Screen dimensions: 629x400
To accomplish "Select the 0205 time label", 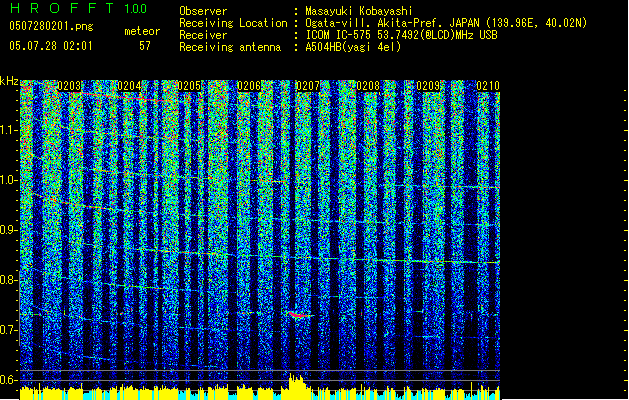I will coord(189,86).
